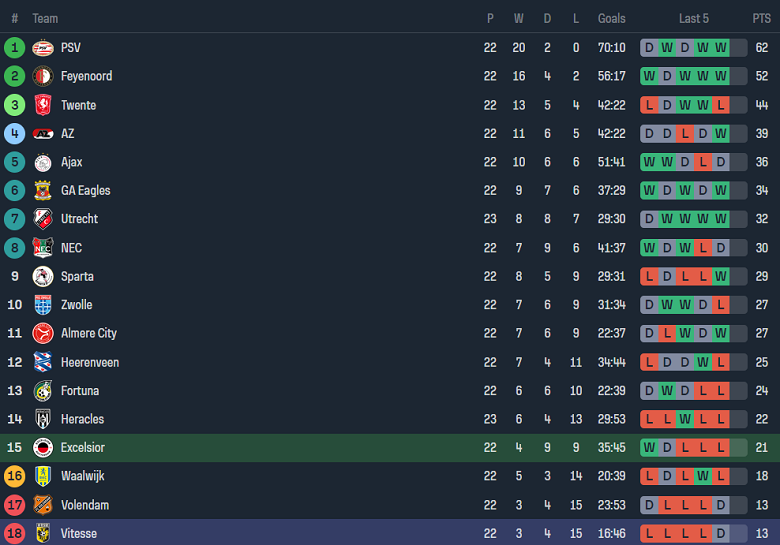Open the Almere City team link
Image resolution: width=780 pixels, height=545 pixels.
(88, 333)
